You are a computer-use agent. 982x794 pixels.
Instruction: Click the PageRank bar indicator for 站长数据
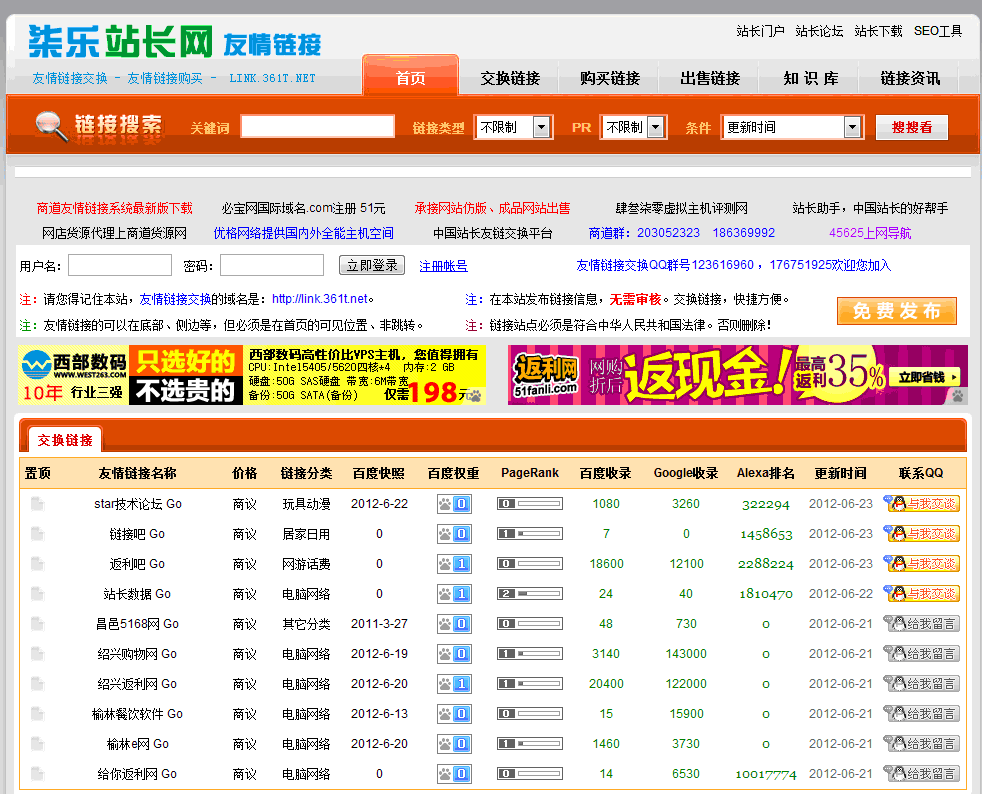point(529,593)
